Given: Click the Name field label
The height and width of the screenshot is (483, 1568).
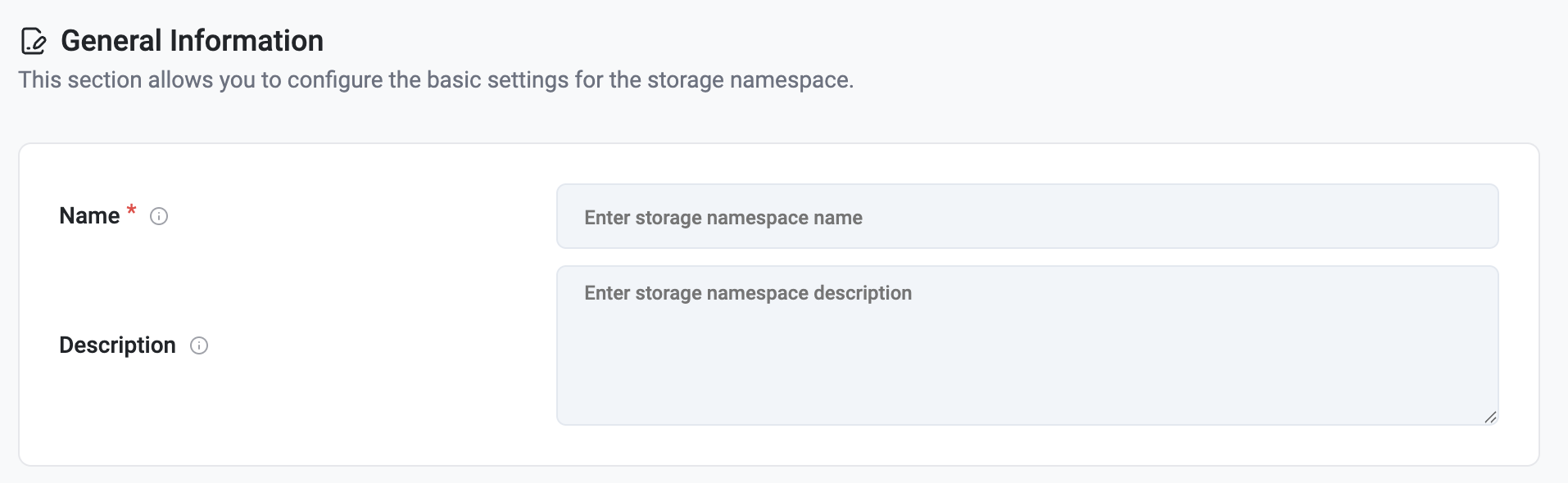Looking at the screenshot, I should 89,216.
